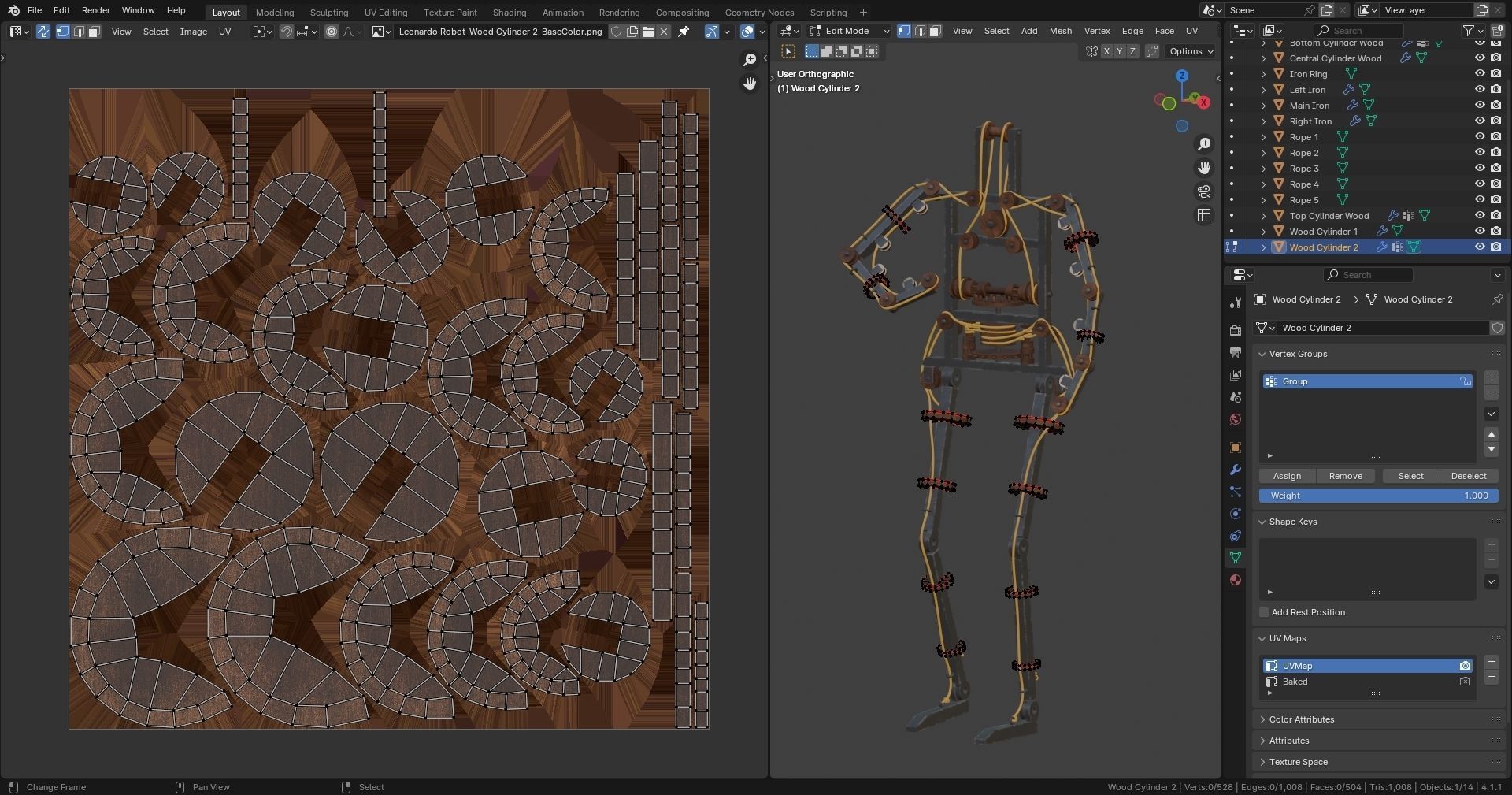
Task: Hide Wood Cylinder 1 with its eye icon
Action: (x=1480, y=231)
